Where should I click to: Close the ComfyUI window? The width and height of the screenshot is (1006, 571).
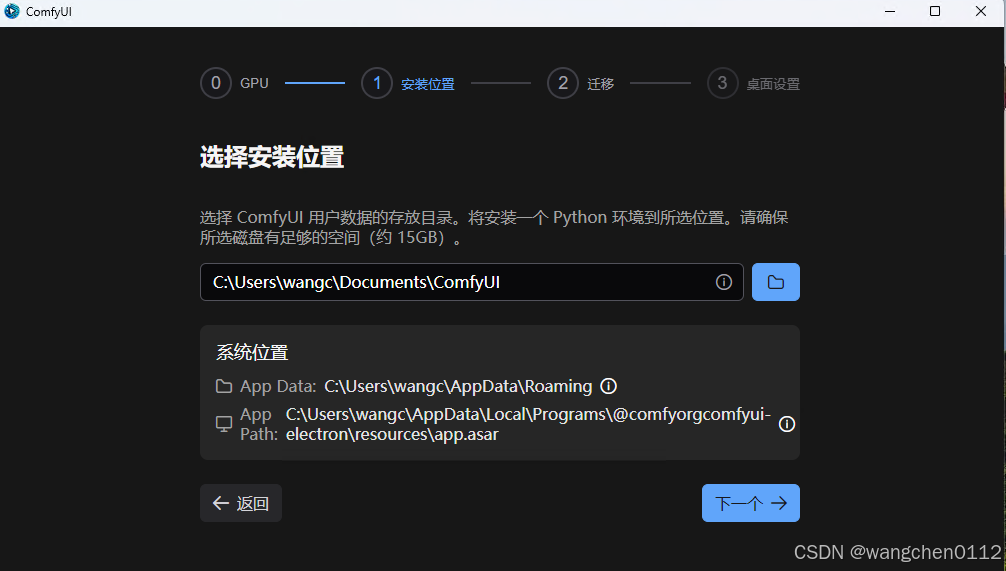coord(980,12)
